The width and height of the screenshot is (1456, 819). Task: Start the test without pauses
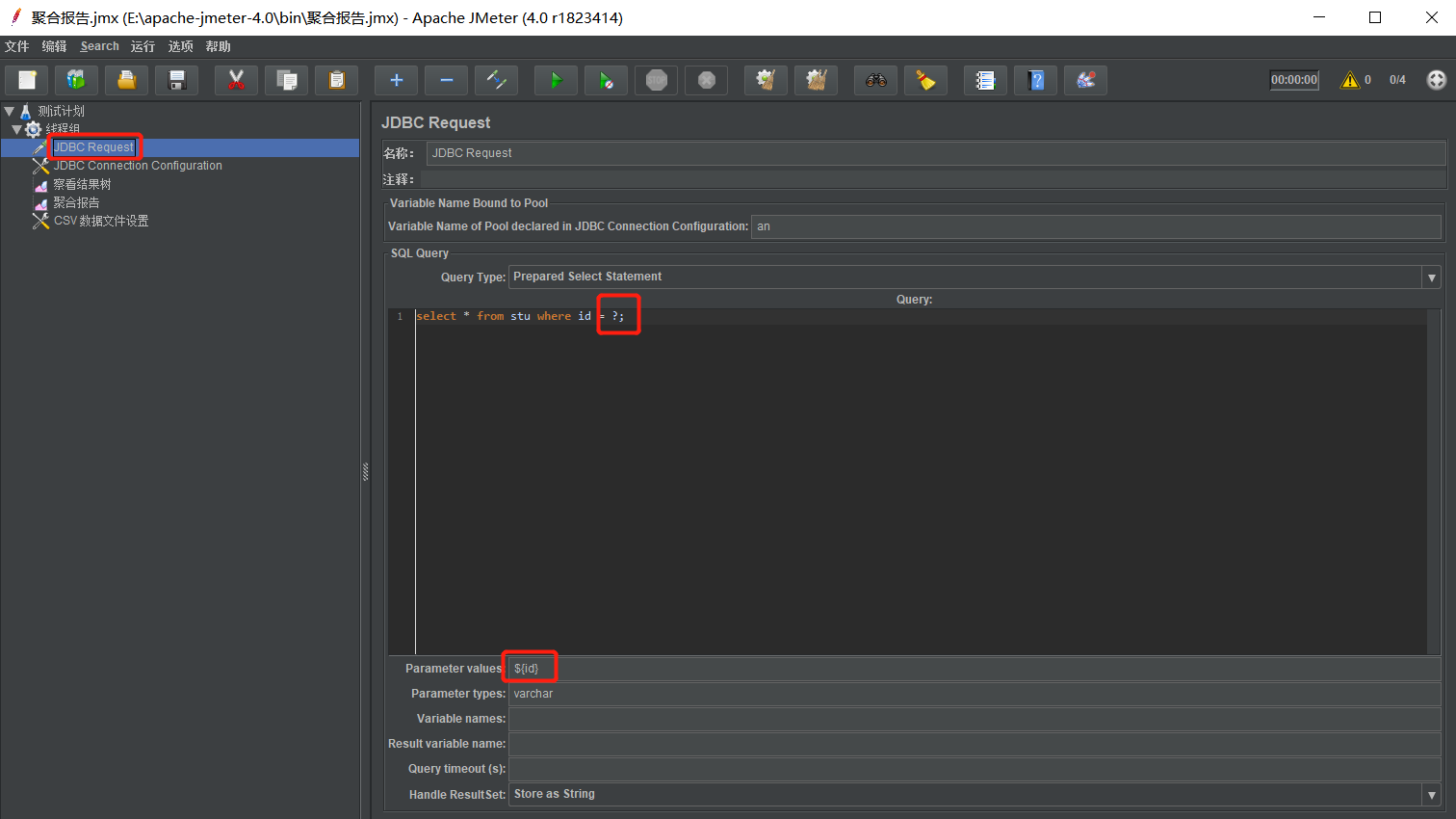tap(606, 80)
